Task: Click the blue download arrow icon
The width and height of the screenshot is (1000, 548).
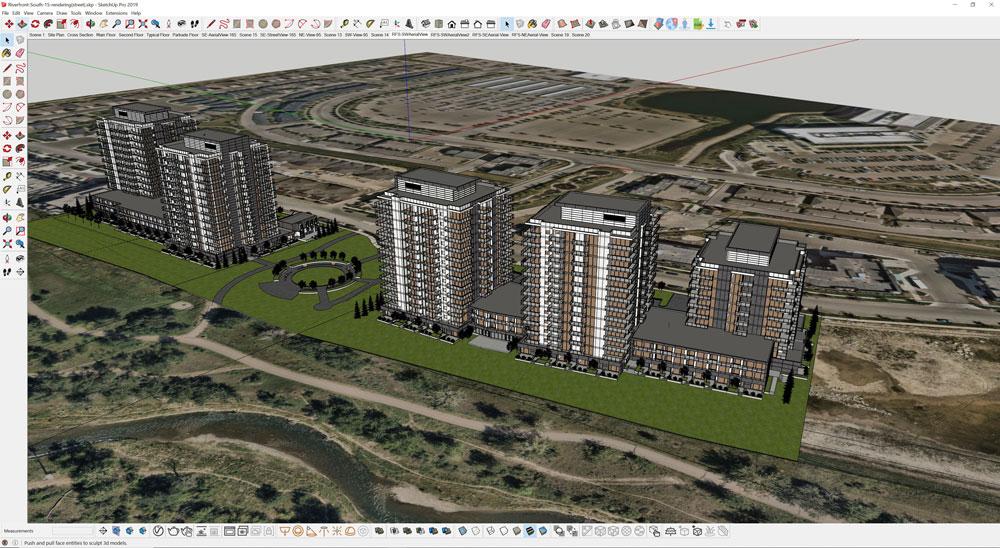Action: 710,23
